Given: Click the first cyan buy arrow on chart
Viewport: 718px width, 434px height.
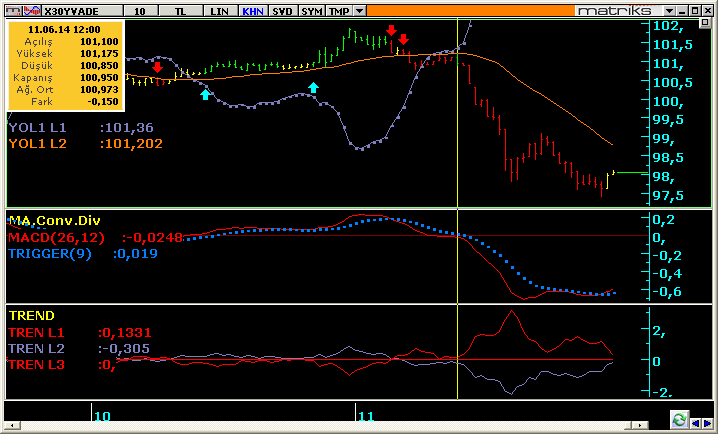Looking at the screenshot, I should (205, 94).
